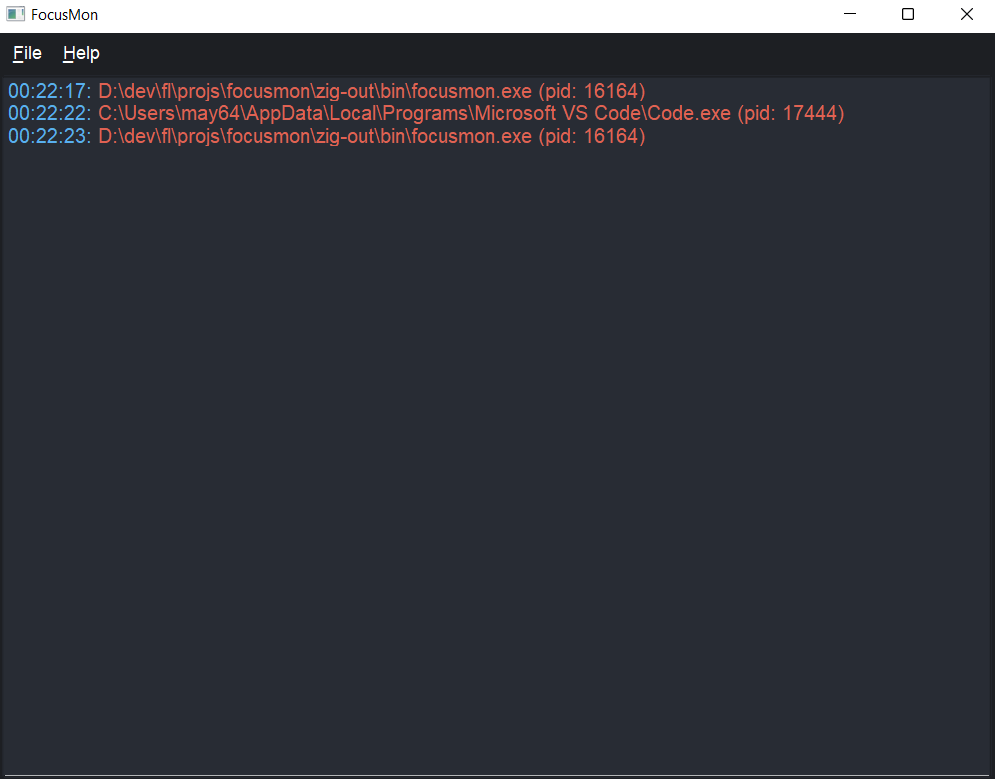Screen dimensions: 995x779
Task: Click the FocusMon app icon in title bar
Action: click(15, 14)
